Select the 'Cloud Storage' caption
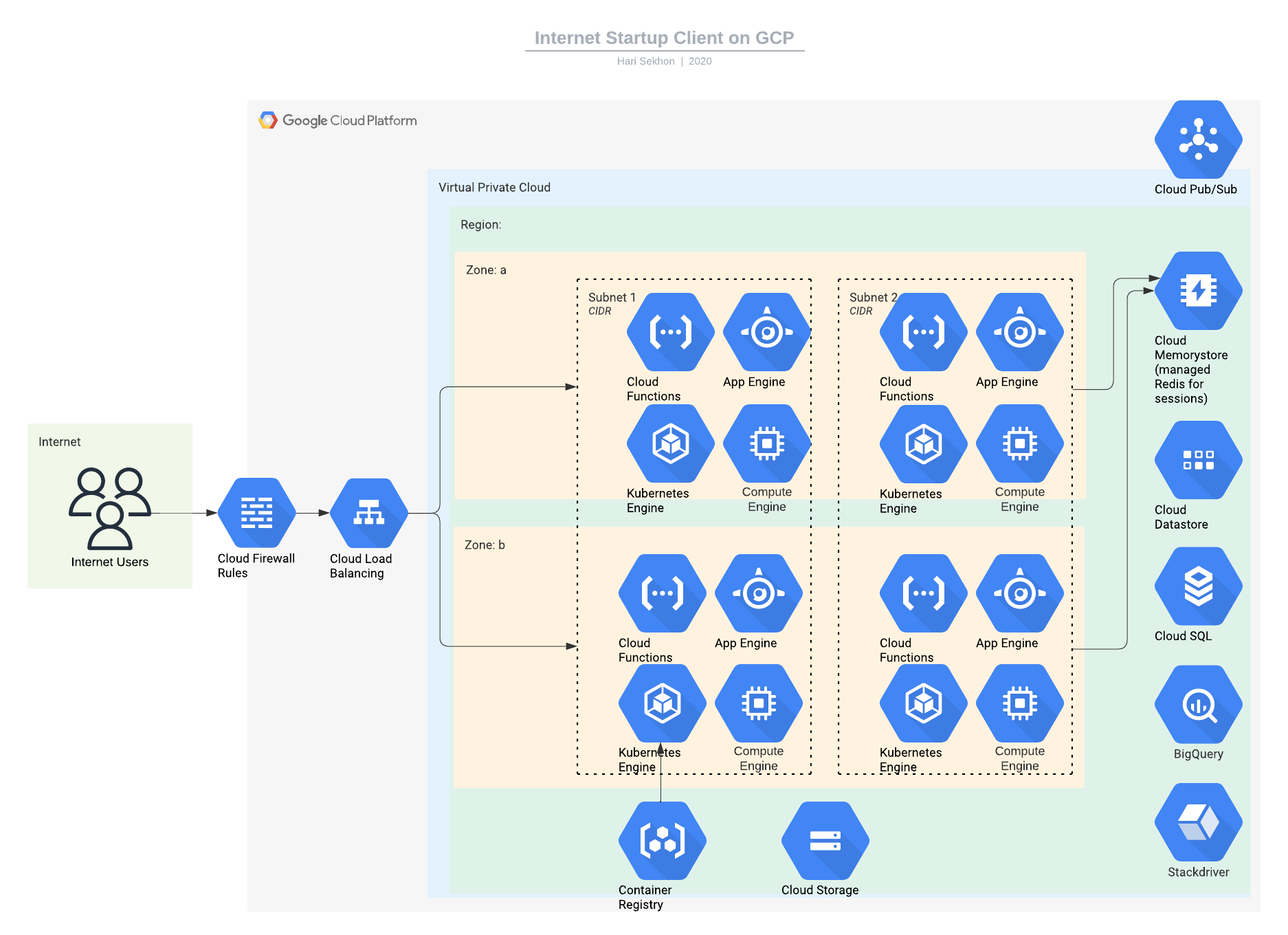Screen dimensions: 1288x935 coord(820,890)
